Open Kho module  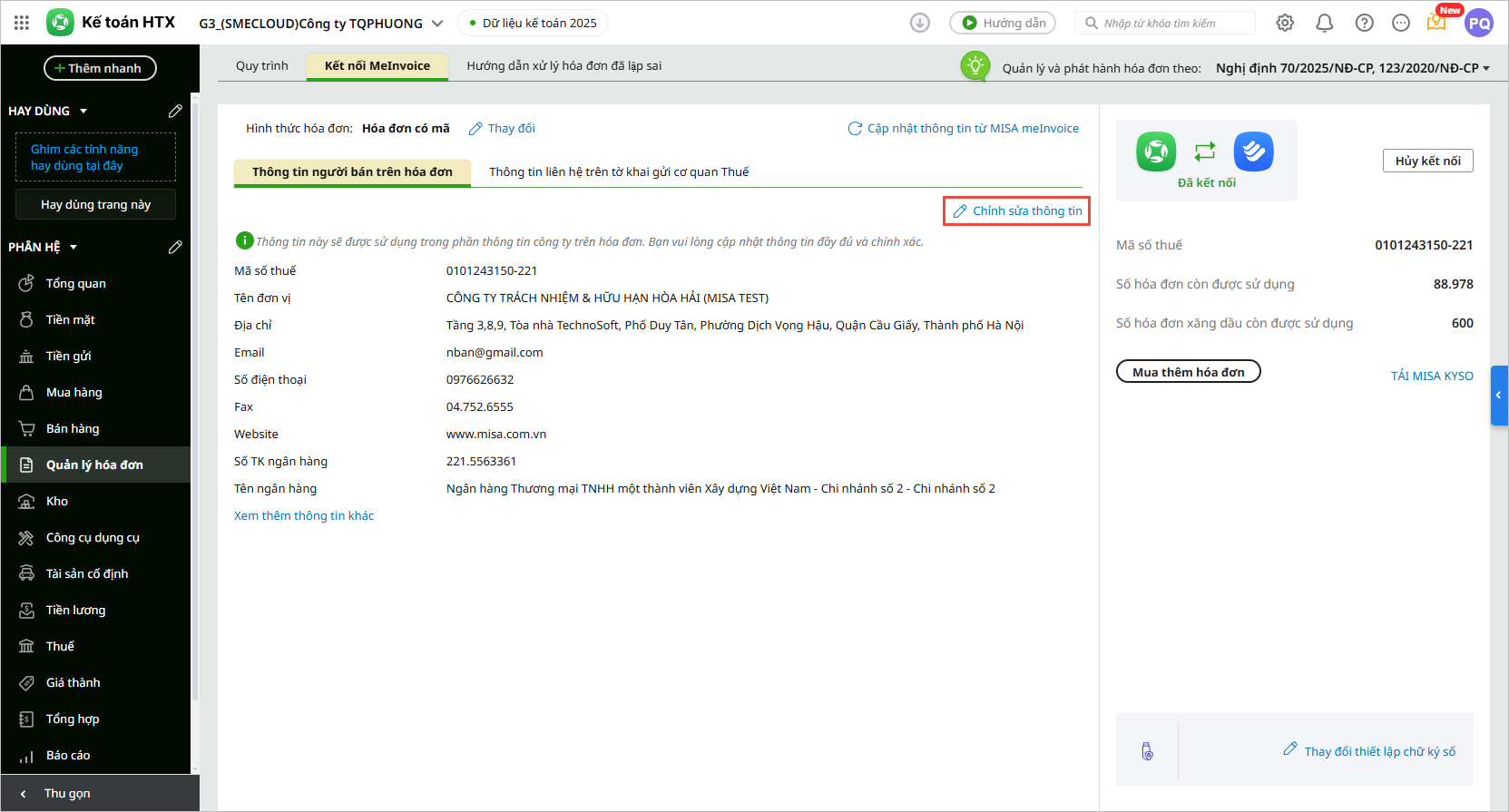(95, 501)
